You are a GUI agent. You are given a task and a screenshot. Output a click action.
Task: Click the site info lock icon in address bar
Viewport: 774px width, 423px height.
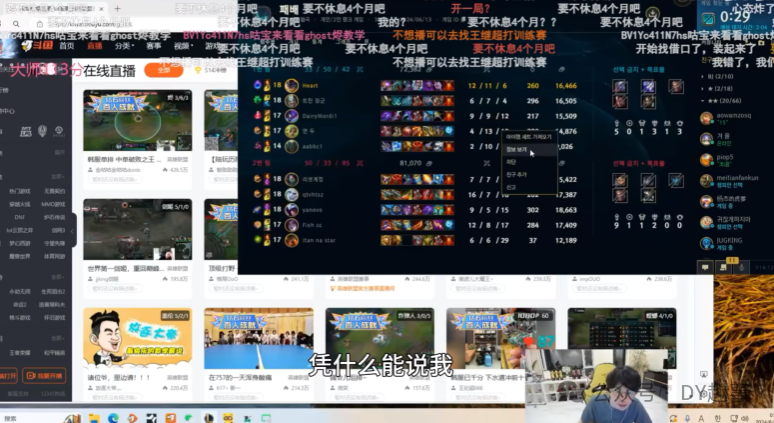(x=39, y=24)
